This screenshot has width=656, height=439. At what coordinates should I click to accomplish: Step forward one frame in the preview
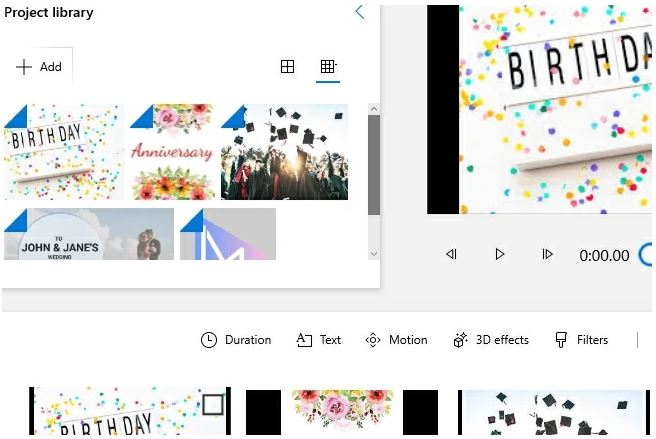[547, 254]
